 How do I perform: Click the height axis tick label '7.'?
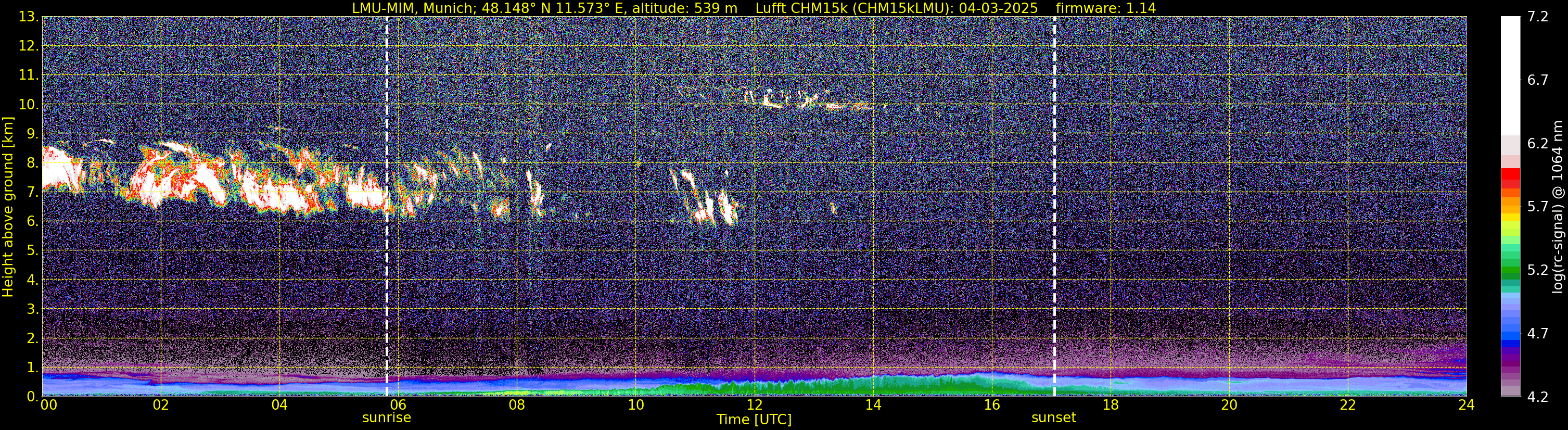pos(32,192)
